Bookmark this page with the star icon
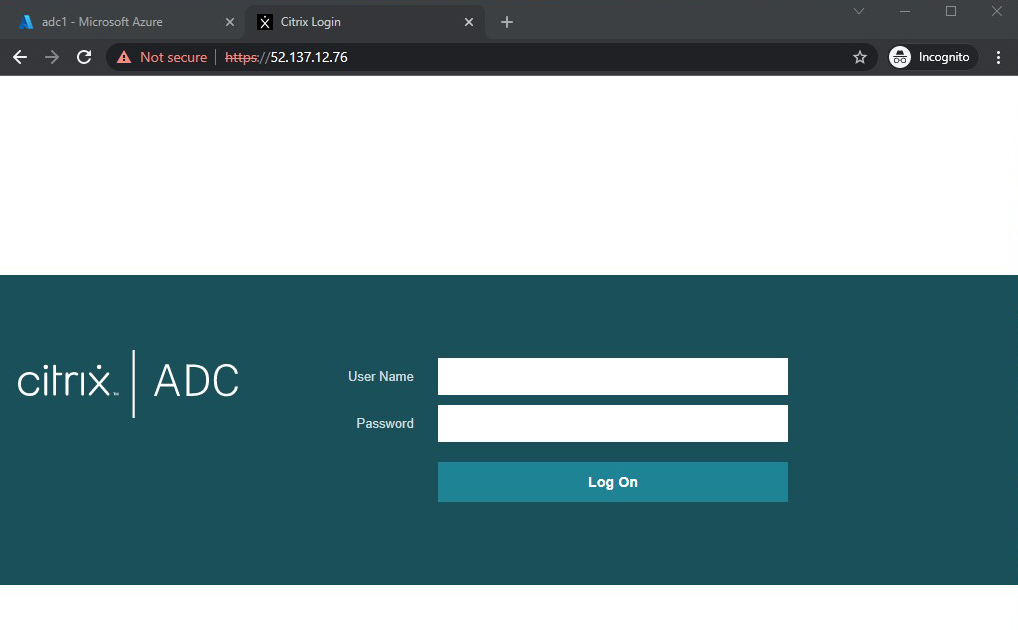 [x=860, y=57]
